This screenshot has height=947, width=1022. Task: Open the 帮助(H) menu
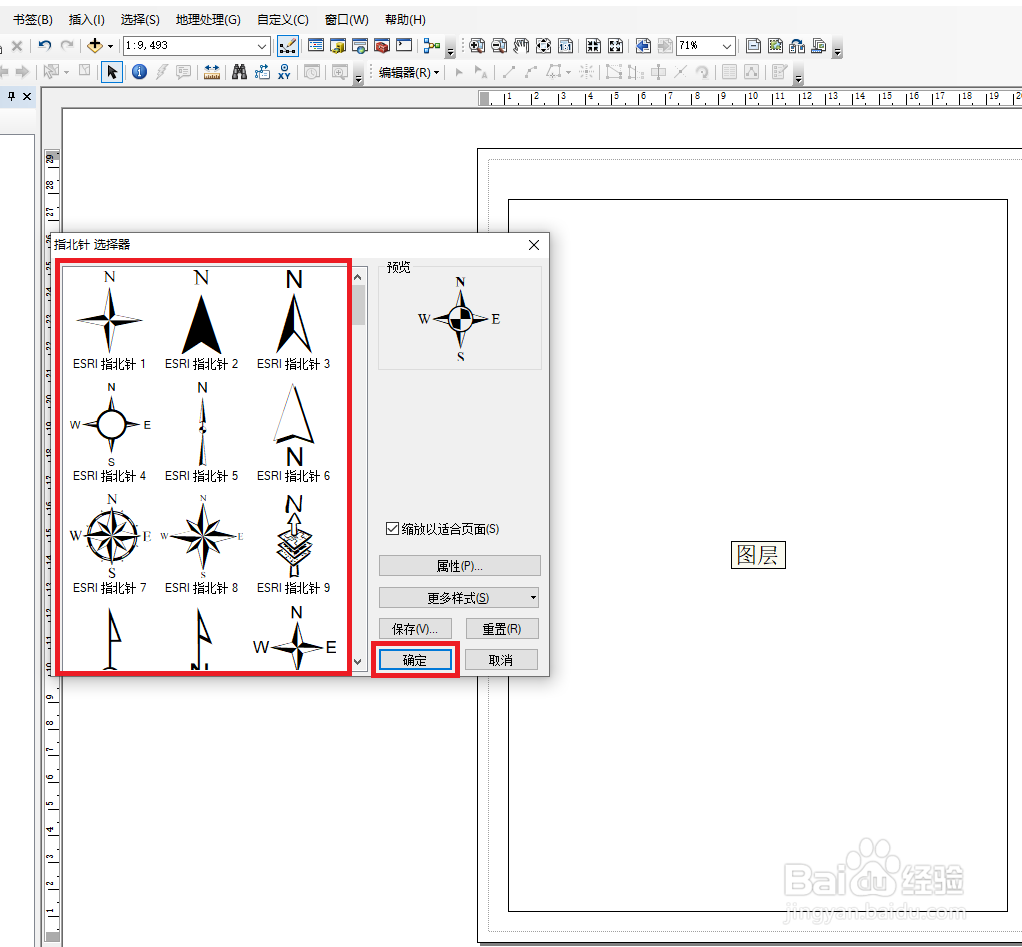pos(405,20)
